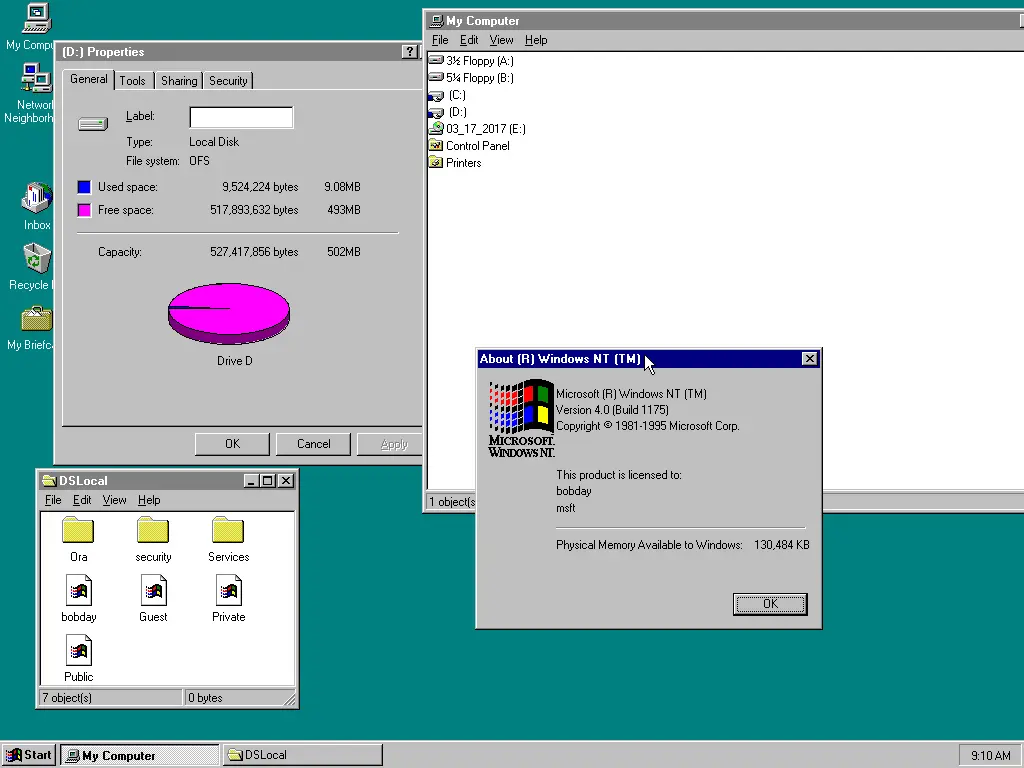Click the DSLocal window resize grip
Screen dimensions: 1024x768
pyautogui.click(x=290, y=699)
